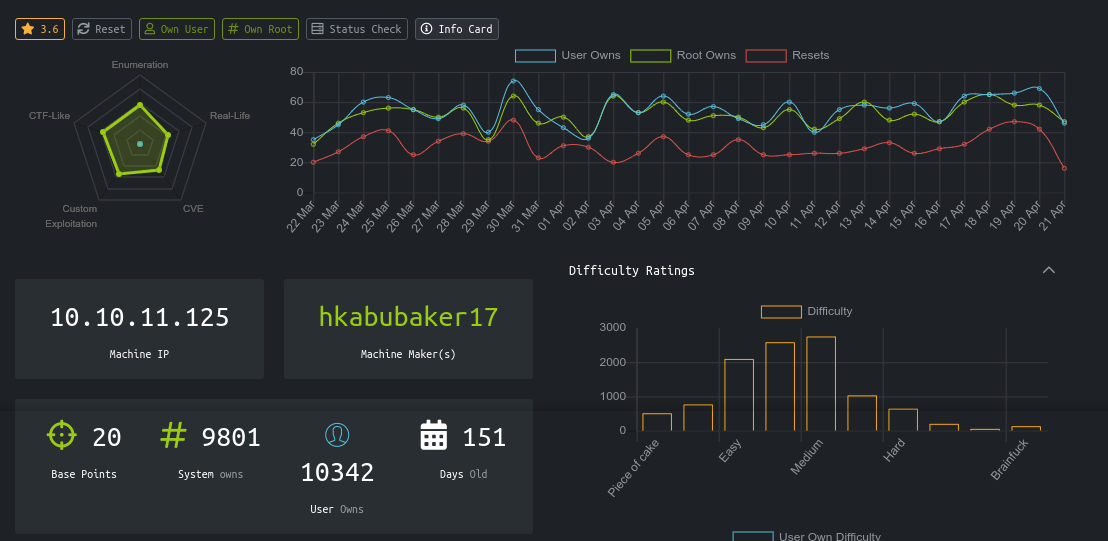Toggle the Root Owns legend series

tap(683, 55)
